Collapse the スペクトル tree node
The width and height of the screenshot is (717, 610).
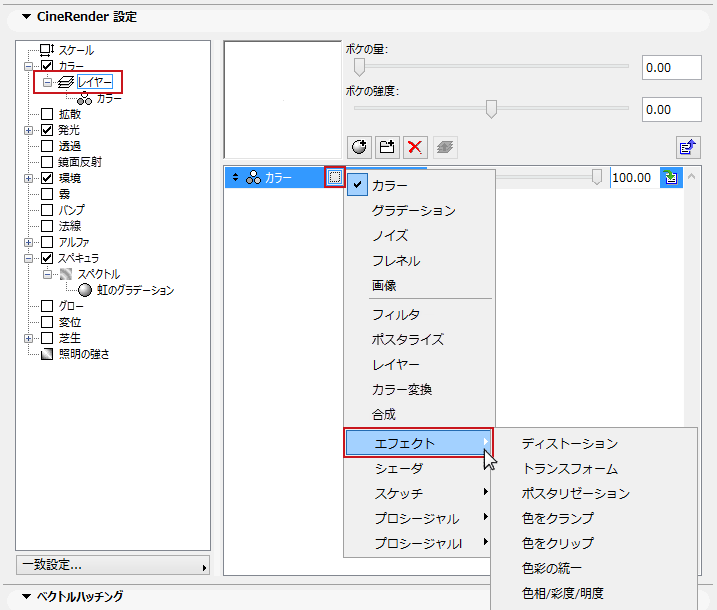point(47,274)
